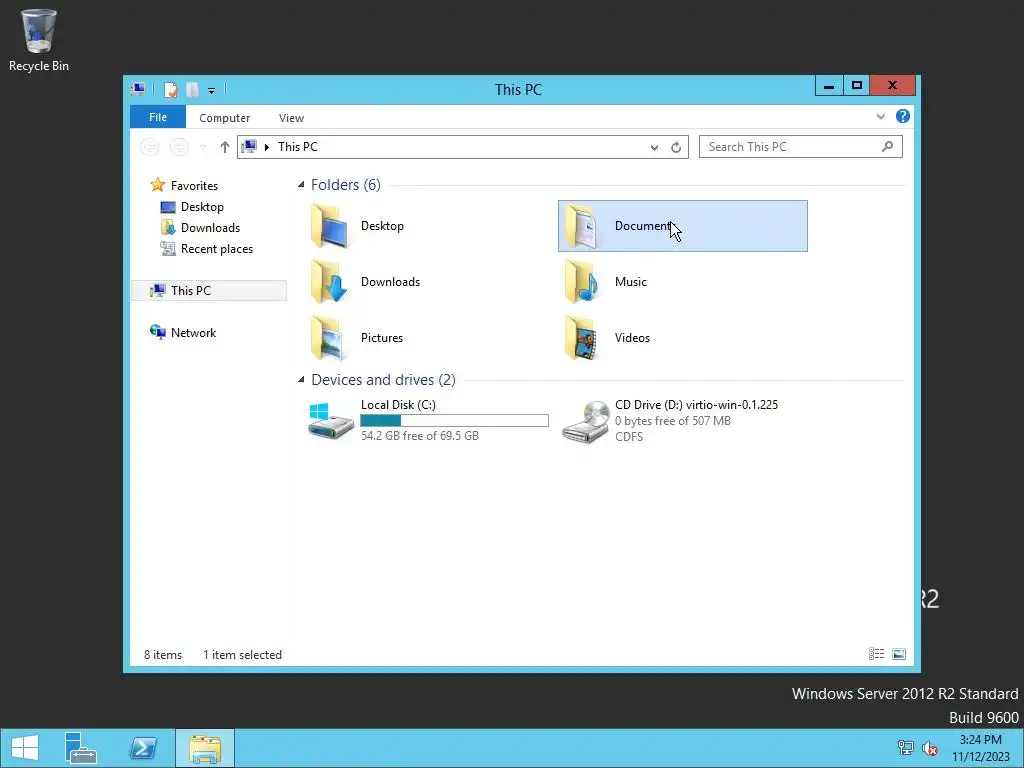
Task: Select the Local Disk (C:) drive icon
Action: pyautogui.click(x=330, y=420)
